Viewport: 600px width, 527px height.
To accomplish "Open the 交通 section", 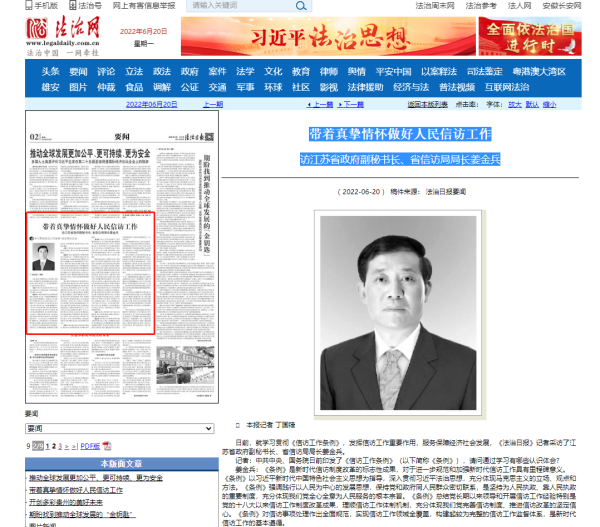I will [x=217, y=87].
